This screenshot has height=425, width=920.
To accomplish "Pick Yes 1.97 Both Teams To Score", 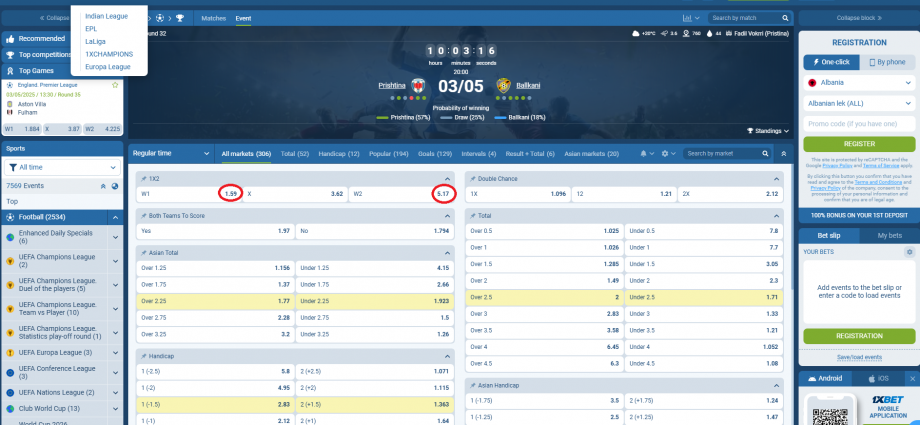I will 215,231.
